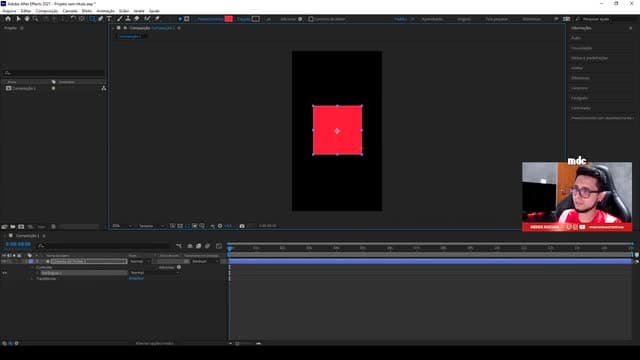640x360 pixels.
Task: Open the Arquivo menu
Action: [x=9, y=11]
